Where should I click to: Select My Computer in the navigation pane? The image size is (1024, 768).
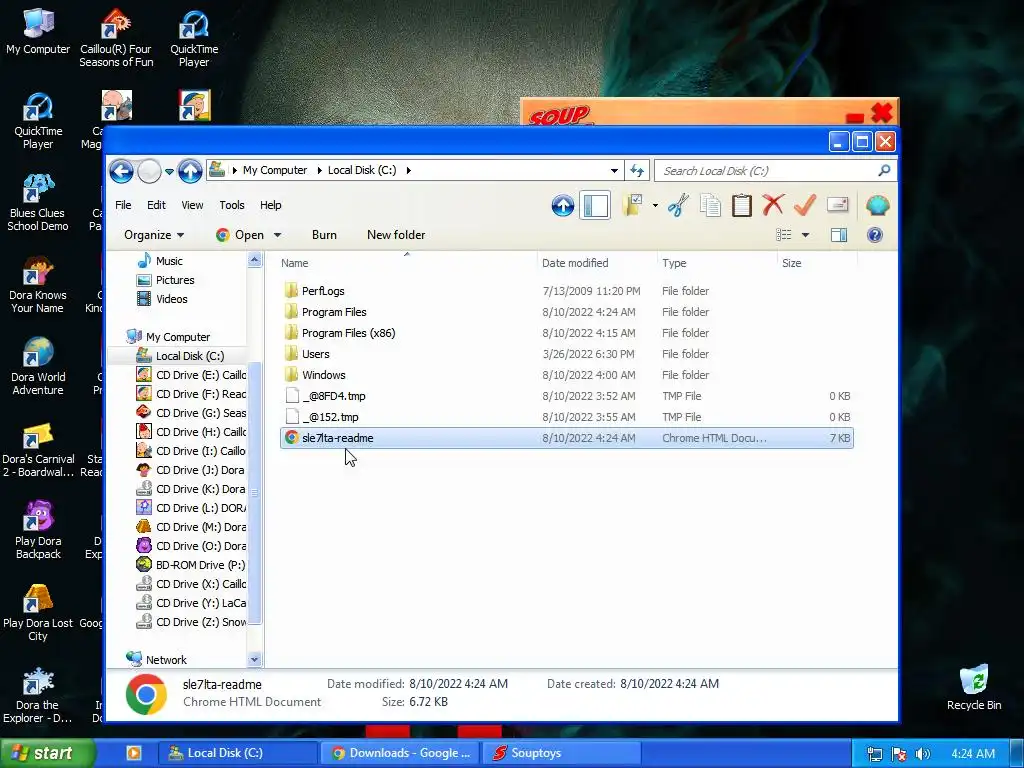(168, 337)
